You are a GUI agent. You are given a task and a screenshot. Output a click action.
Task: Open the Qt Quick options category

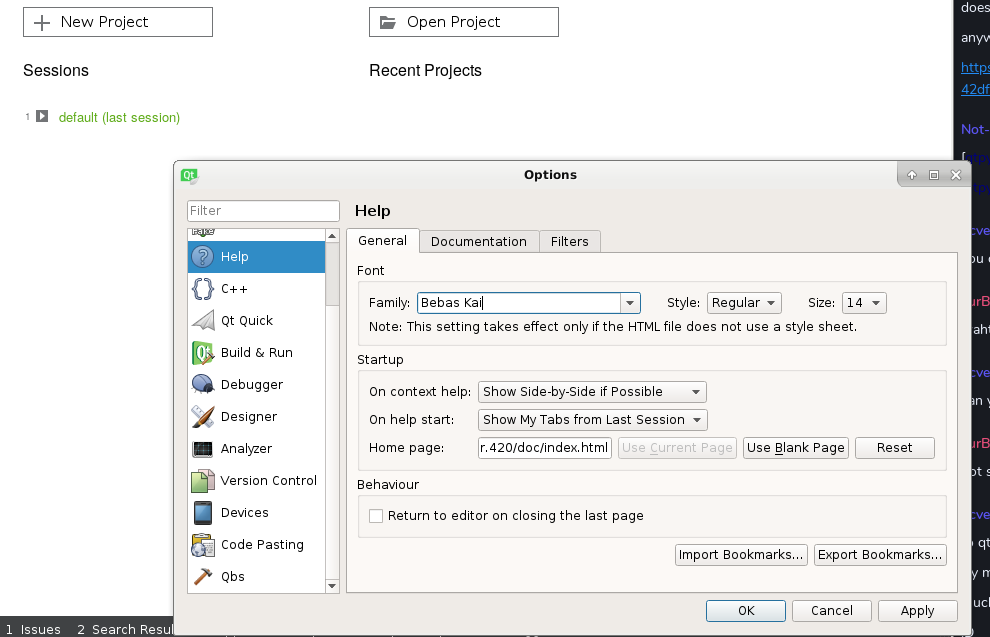pyautogui.click(x=256, y=321)
